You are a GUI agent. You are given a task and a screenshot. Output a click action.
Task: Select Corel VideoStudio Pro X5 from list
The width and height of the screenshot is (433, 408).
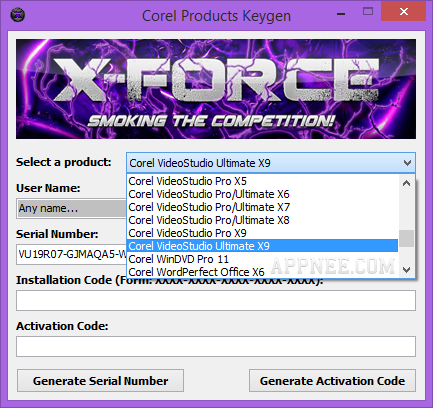[188, 181]
